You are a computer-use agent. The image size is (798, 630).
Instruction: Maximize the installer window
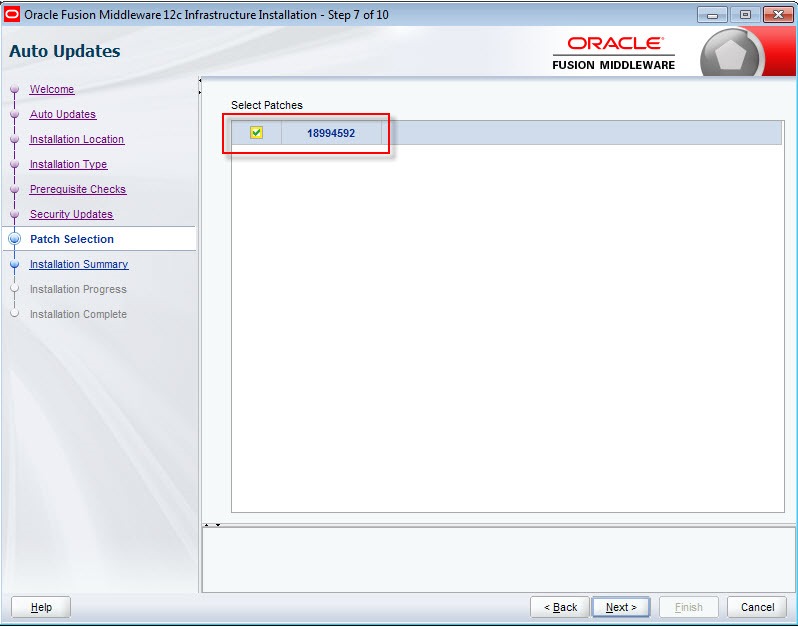[x=745, y=15]
